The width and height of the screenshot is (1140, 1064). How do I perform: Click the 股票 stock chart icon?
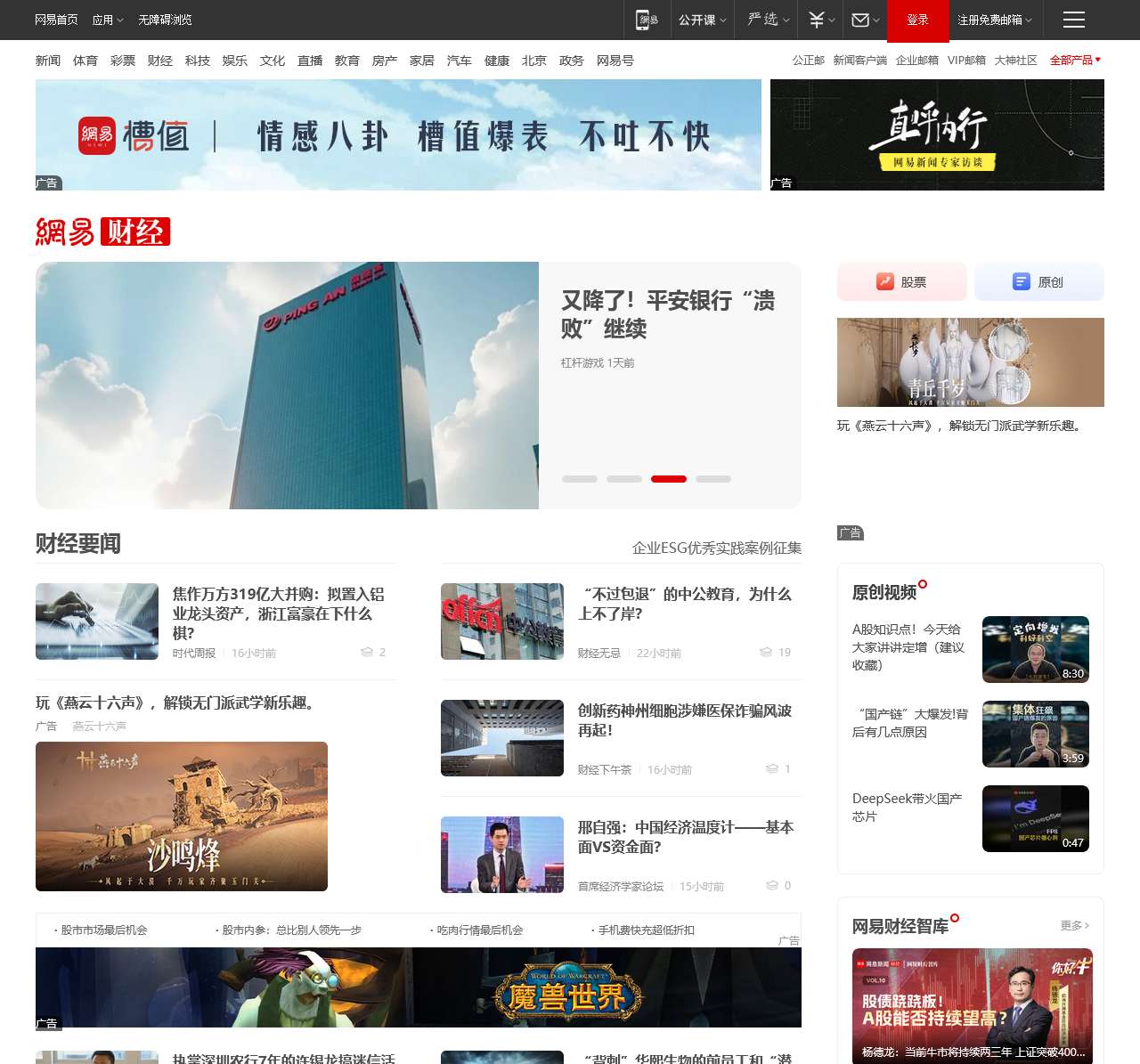pos(884,281)
